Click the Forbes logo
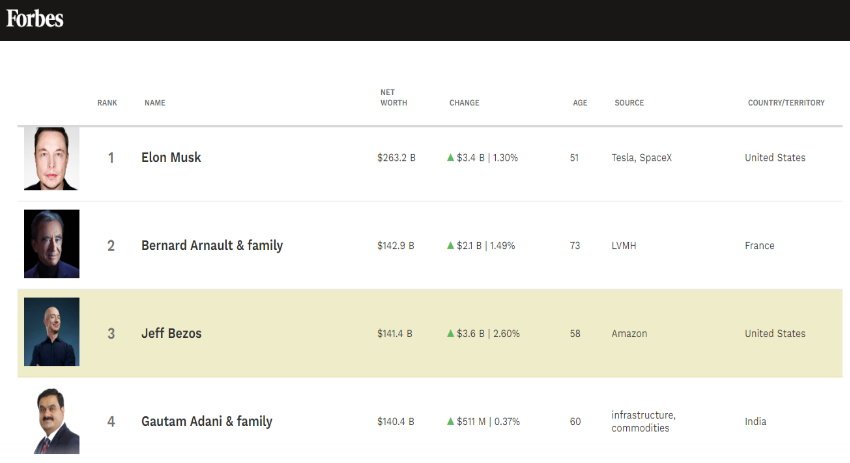Image resolution: width=850 pixels, height=463 pixels. (35, 18)
